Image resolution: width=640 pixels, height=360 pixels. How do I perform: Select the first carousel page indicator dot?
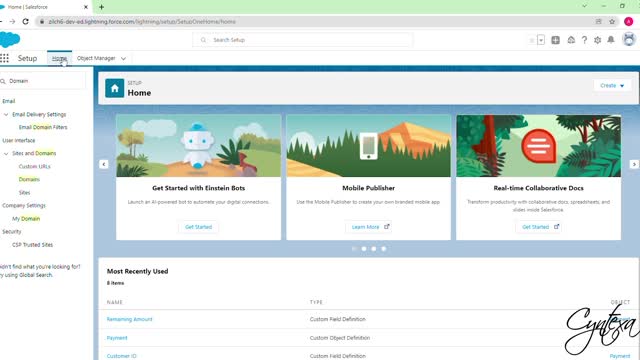click(354, 249)
